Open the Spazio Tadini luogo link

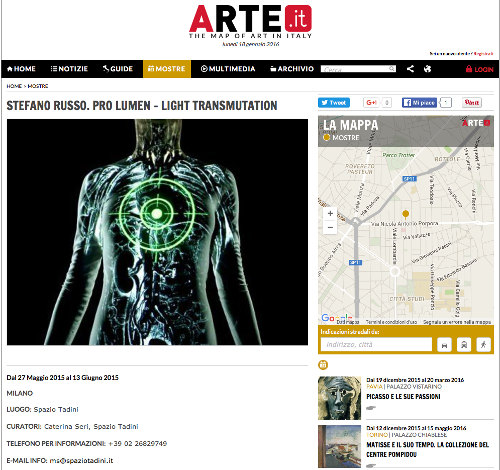pyautogui.click(x=56, y=409)
